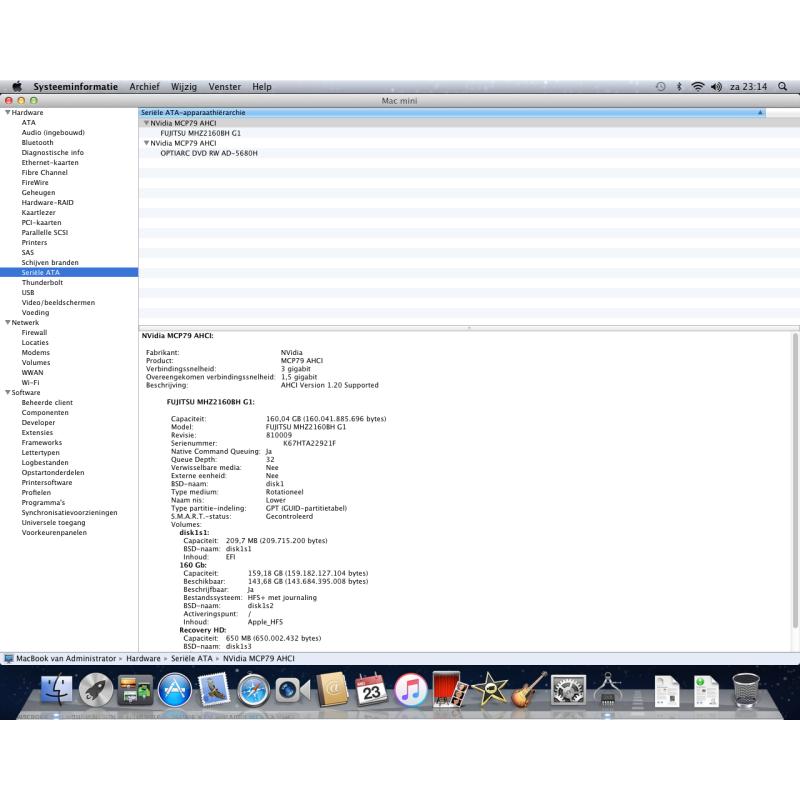The width and height of the screenshot is (800, 800).
Task: Click the Bluetooth menu bar icon
Action: [679, 86]
